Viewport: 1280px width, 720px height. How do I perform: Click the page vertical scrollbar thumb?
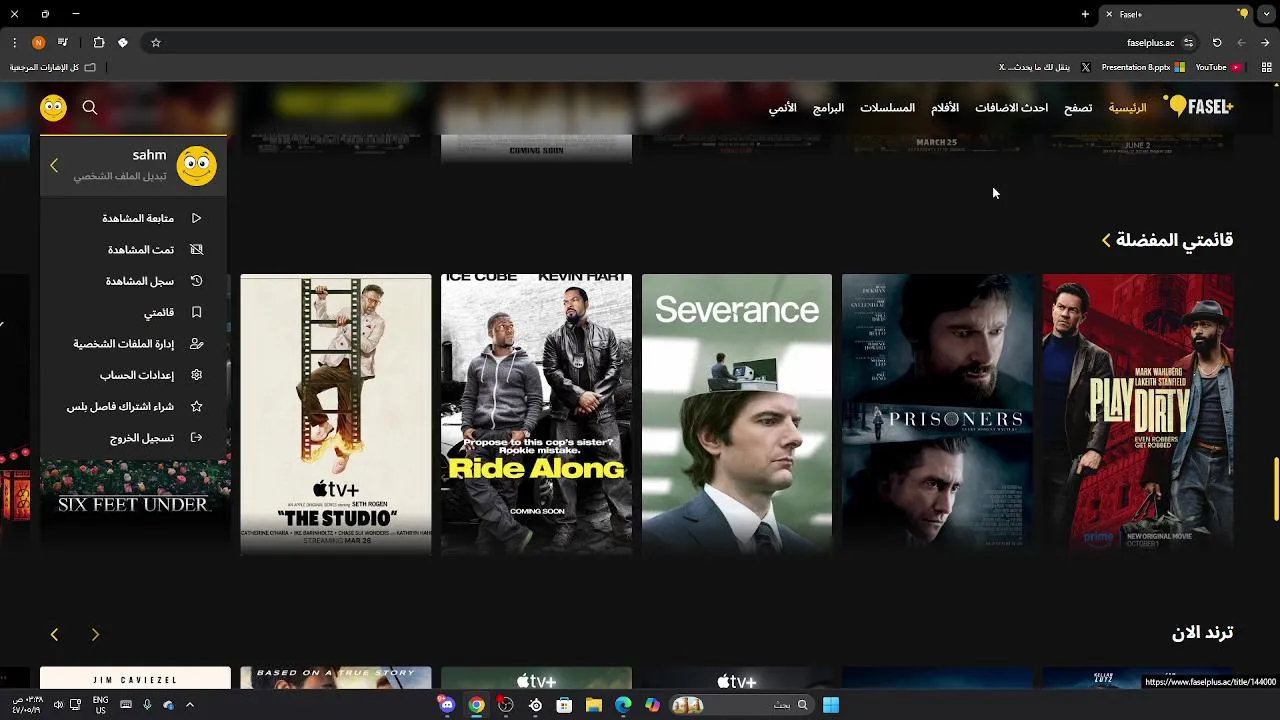coord(1275,489)
